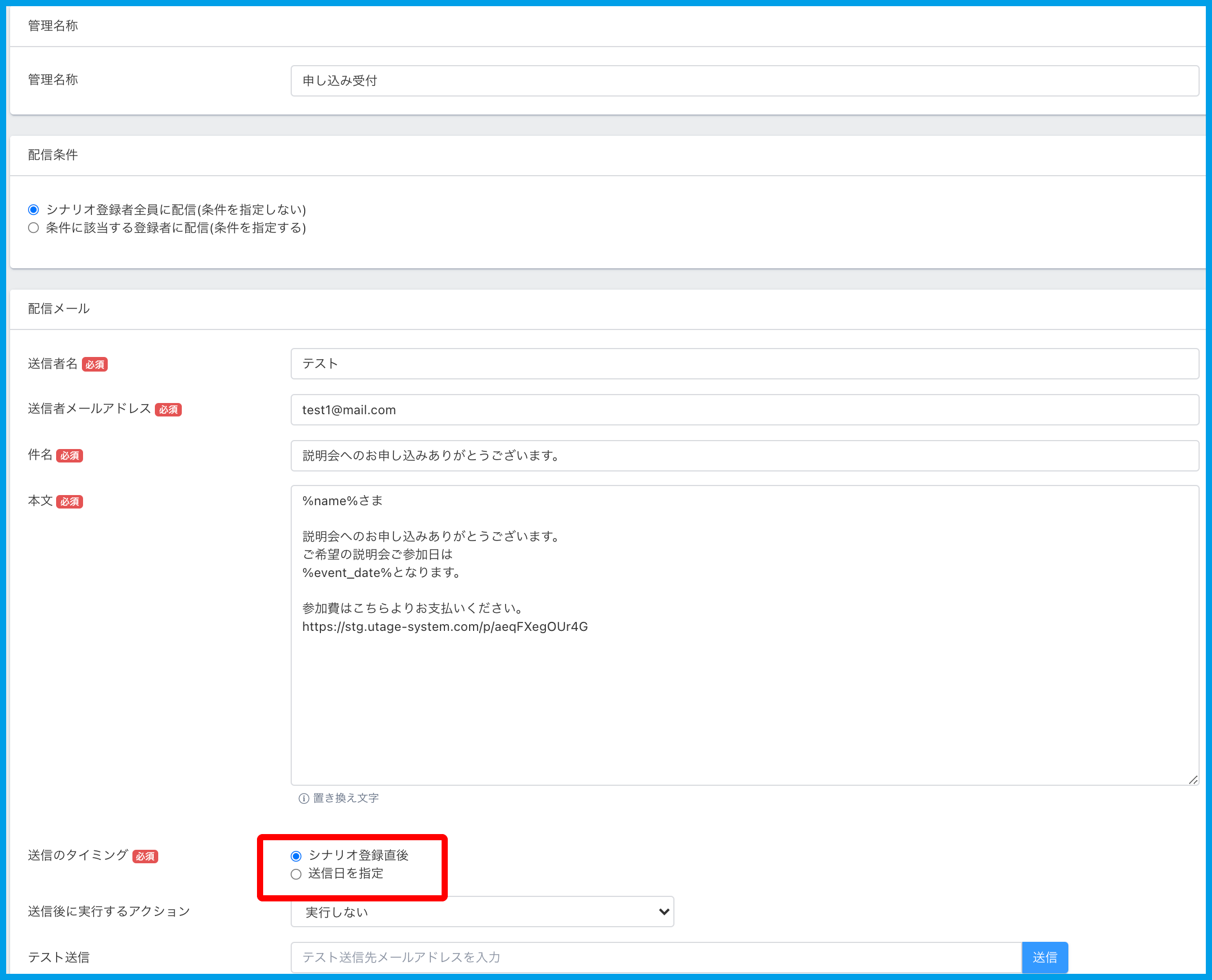This screenshot has width=1212, height=980.
Task: Click the 配信メール section header
Action: click(x=59, y=309)
